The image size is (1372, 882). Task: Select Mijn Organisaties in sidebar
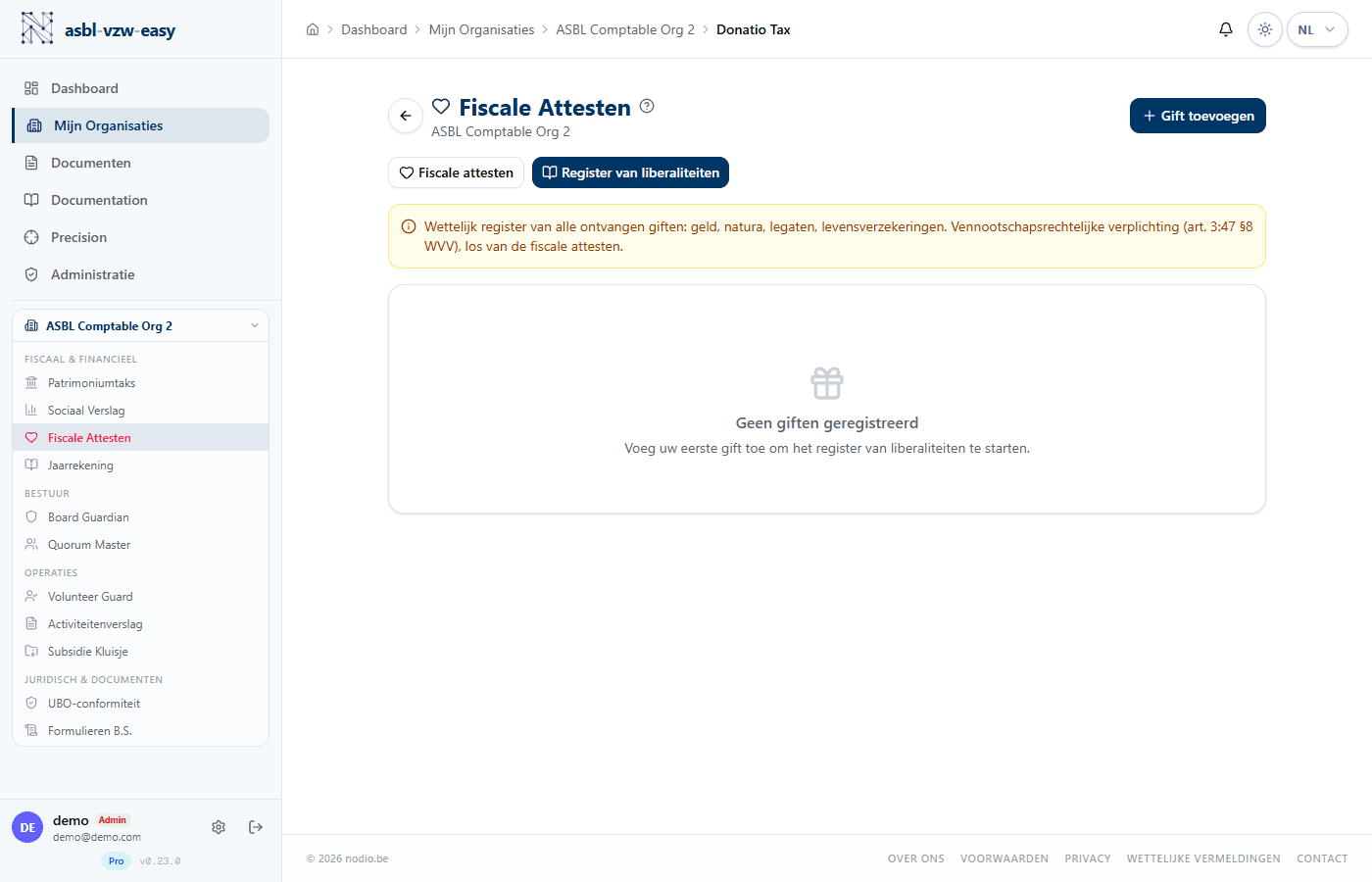click(141, 125)
